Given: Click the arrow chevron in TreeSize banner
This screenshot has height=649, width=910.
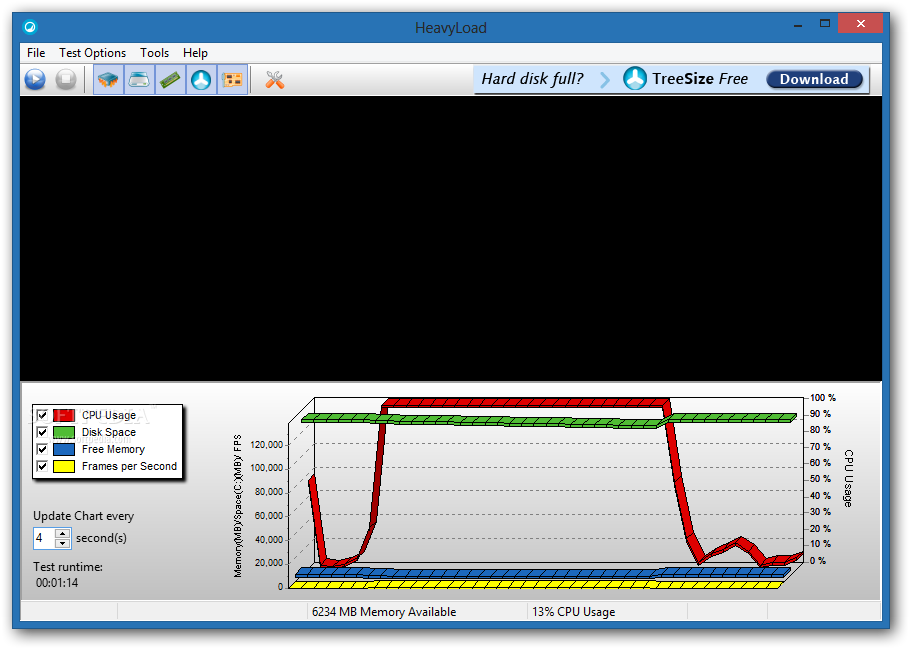Looking at the screenshot, I should 605,79.
